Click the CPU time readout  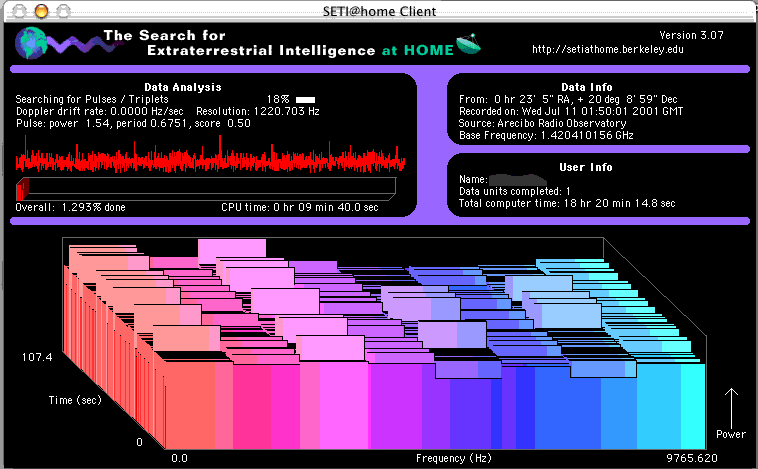click(300, 207)
